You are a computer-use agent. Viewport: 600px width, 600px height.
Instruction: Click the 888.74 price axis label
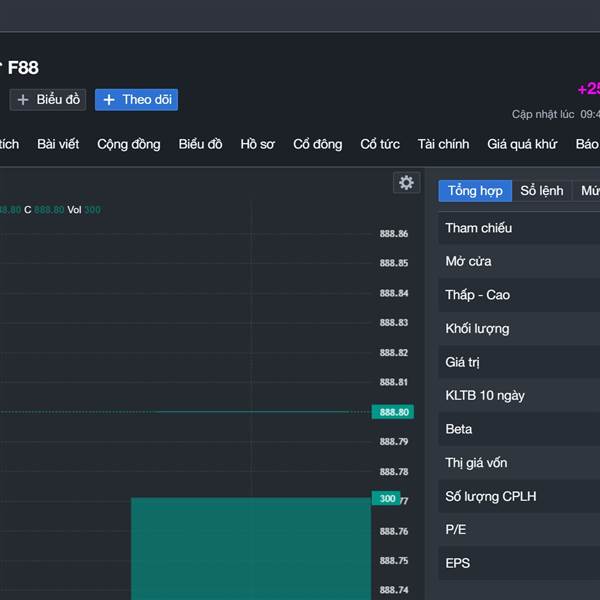point(394,590)
